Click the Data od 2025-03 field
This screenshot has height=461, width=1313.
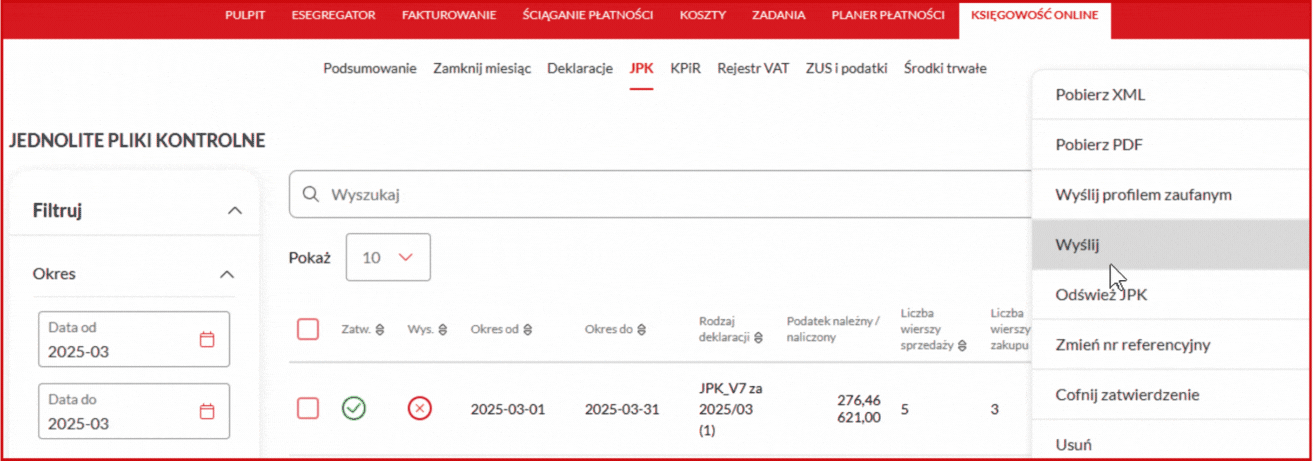(x=134, y=339)
